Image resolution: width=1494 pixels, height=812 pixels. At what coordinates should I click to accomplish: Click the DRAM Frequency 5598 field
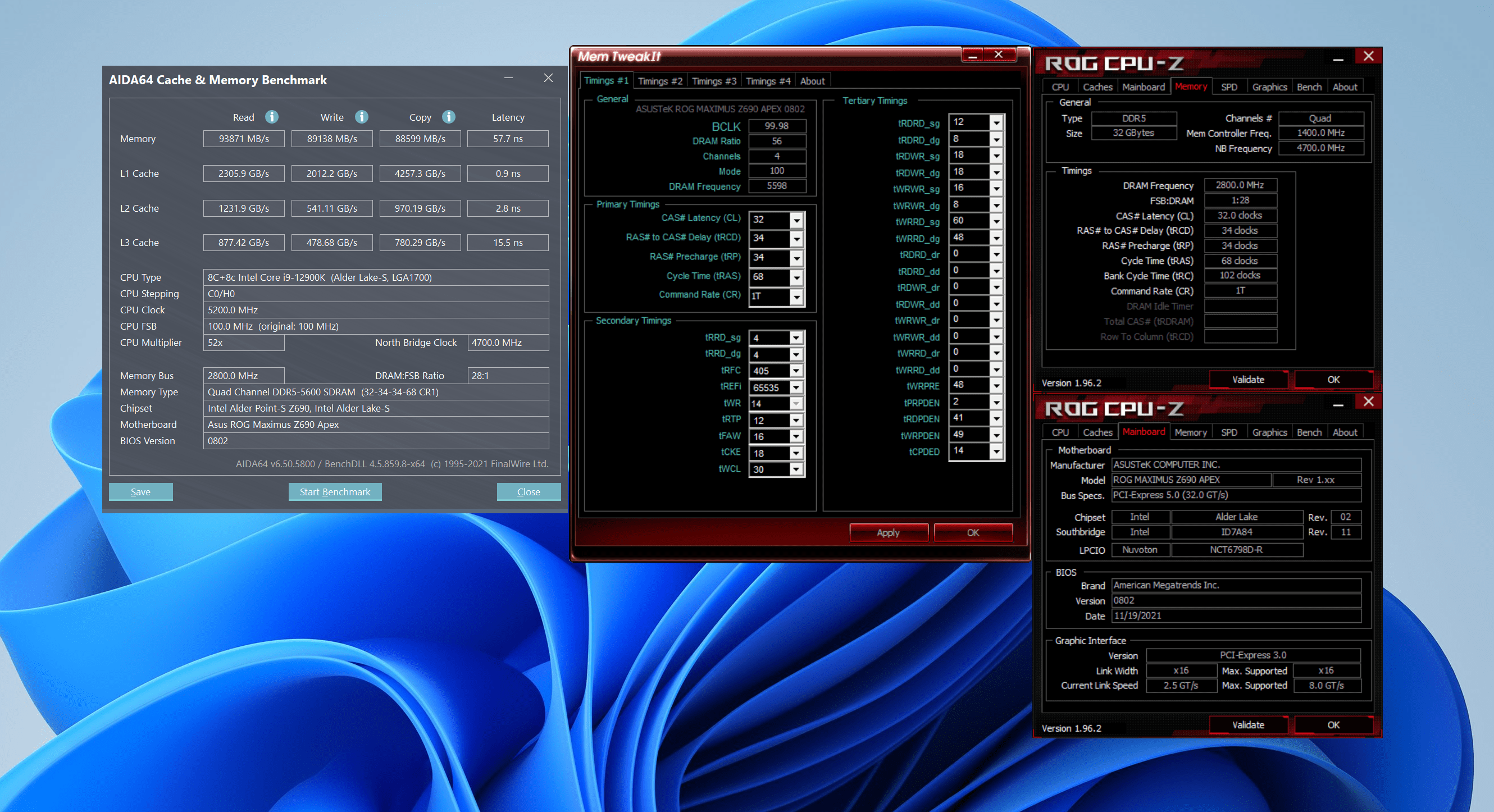pyautogui.click(x=777, y=186)
